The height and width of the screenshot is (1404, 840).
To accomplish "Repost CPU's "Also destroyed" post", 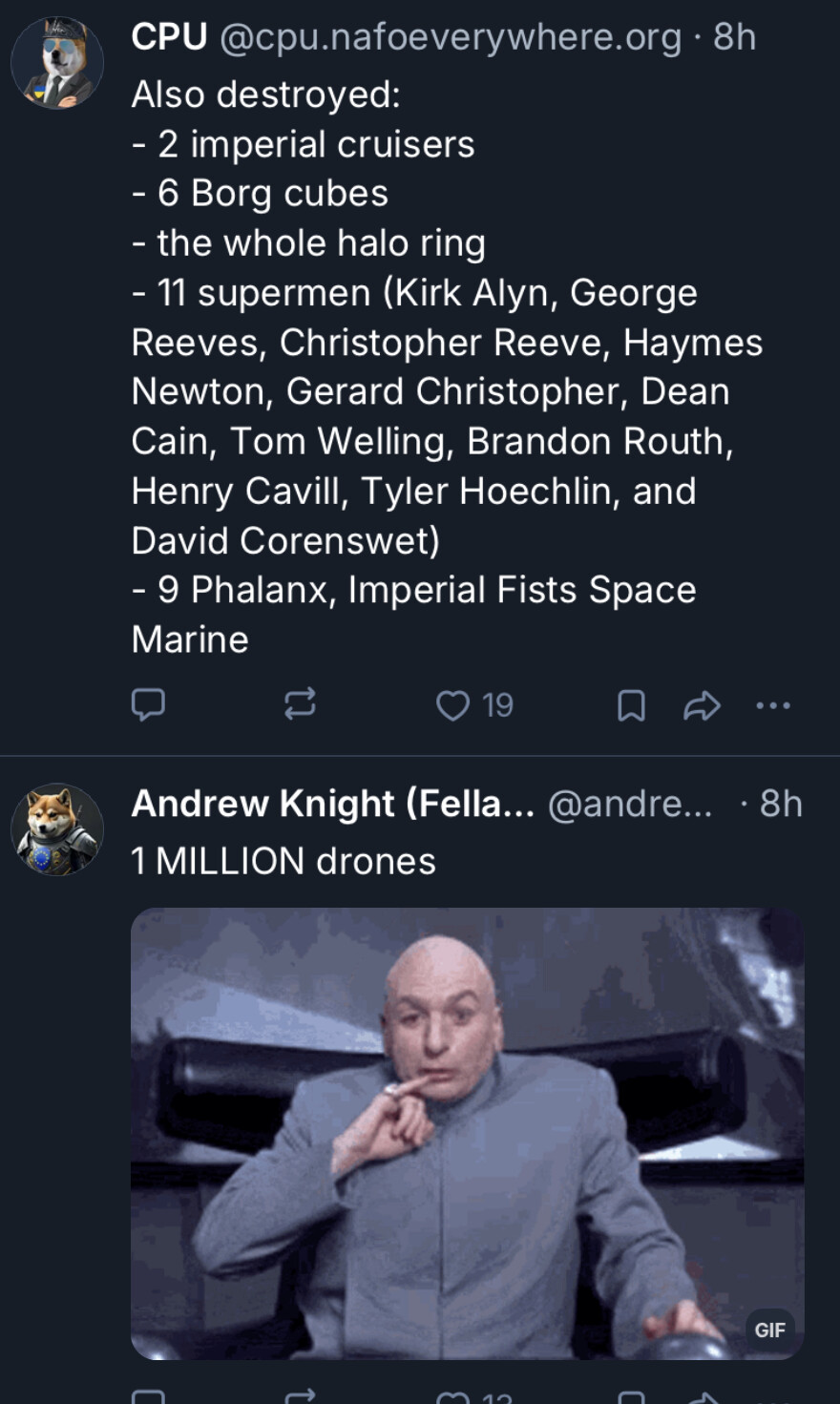I will pos(300,705).
